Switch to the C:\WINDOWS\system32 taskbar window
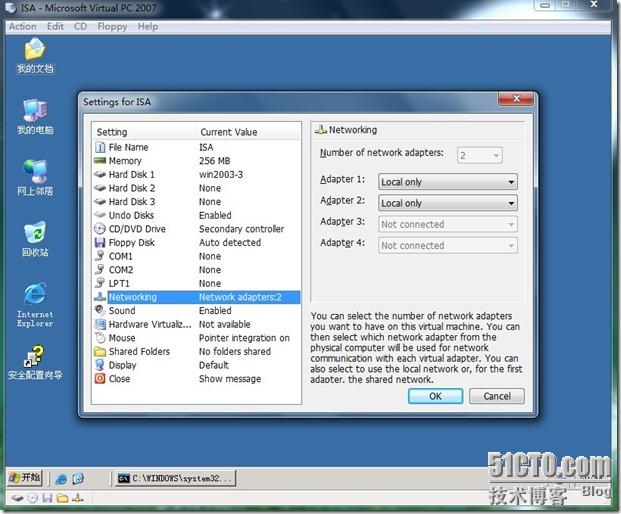Image resolution: width=621 pixels, height=514 pixels. 175,478
